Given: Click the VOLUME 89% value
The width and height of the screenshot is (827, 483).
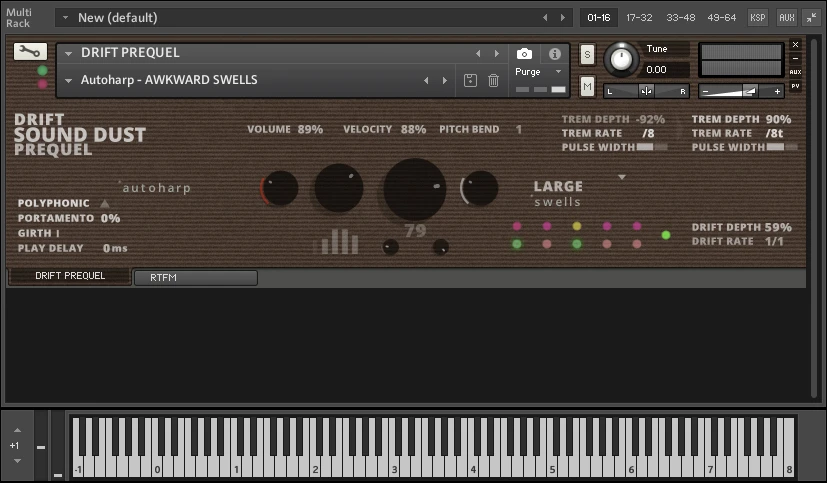Looking at the screenshot, I should click(x=310, y=129).
